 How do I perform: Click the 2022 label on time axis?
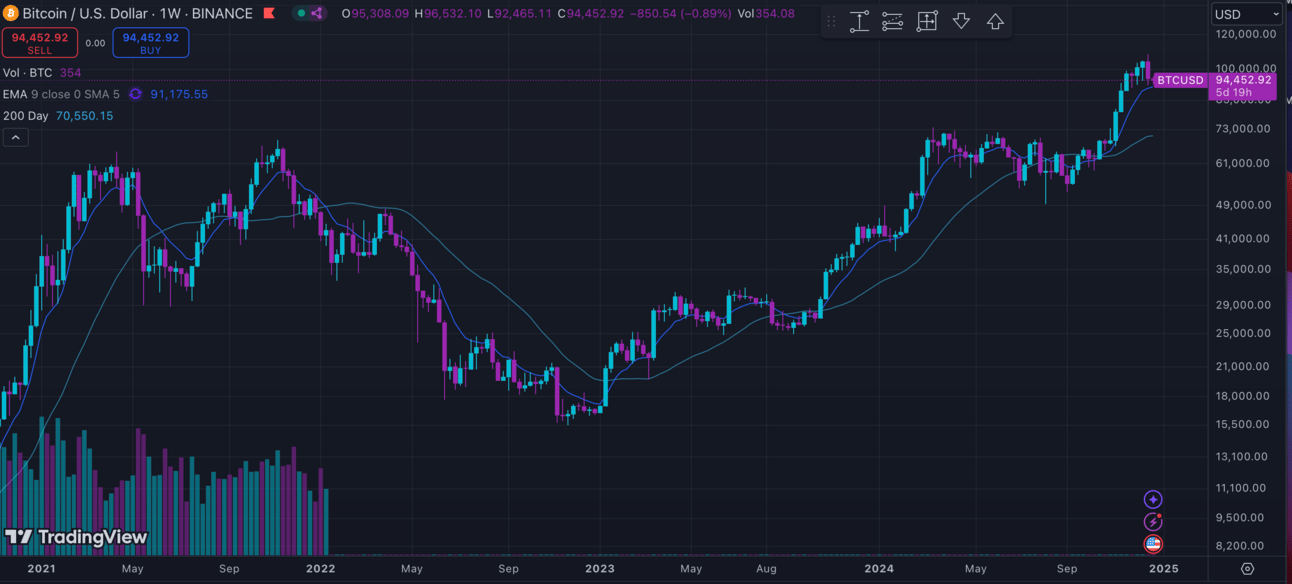coord(320,568)
